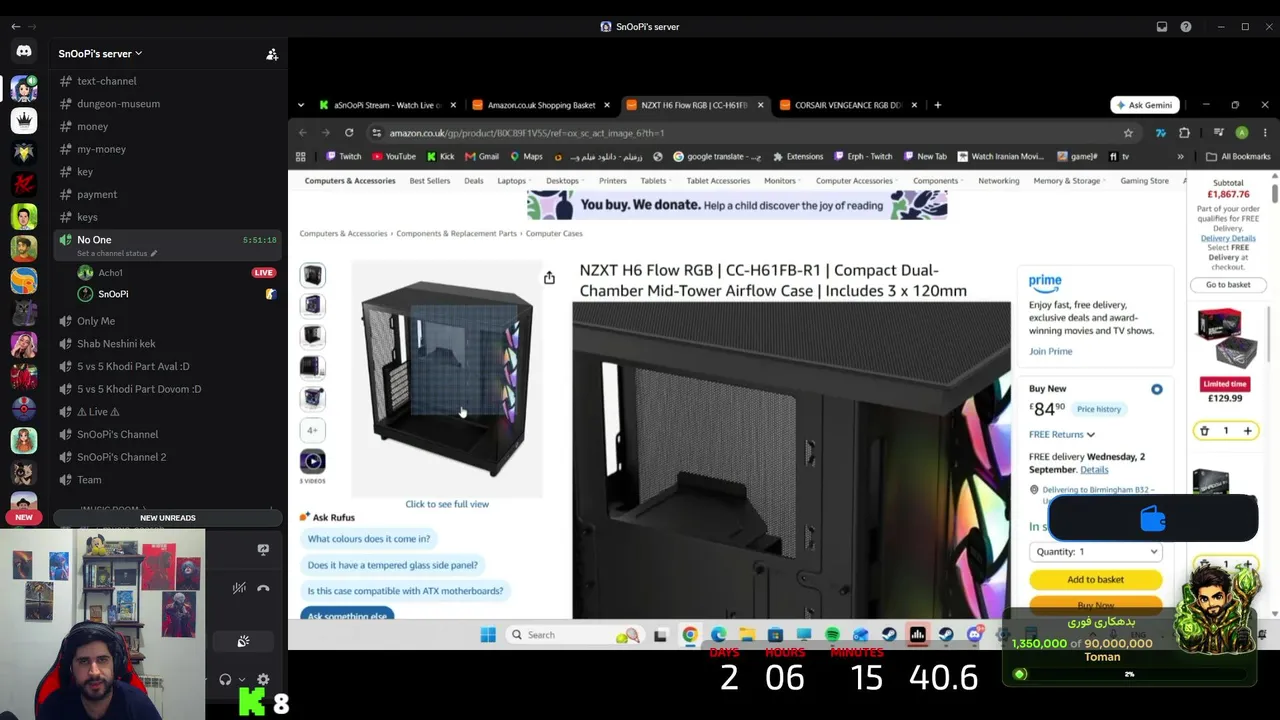Open the 3 VIDEOS thumbnail
Image resolution: width=1280 pixels, height=720 pixels.
click(313, 462)
